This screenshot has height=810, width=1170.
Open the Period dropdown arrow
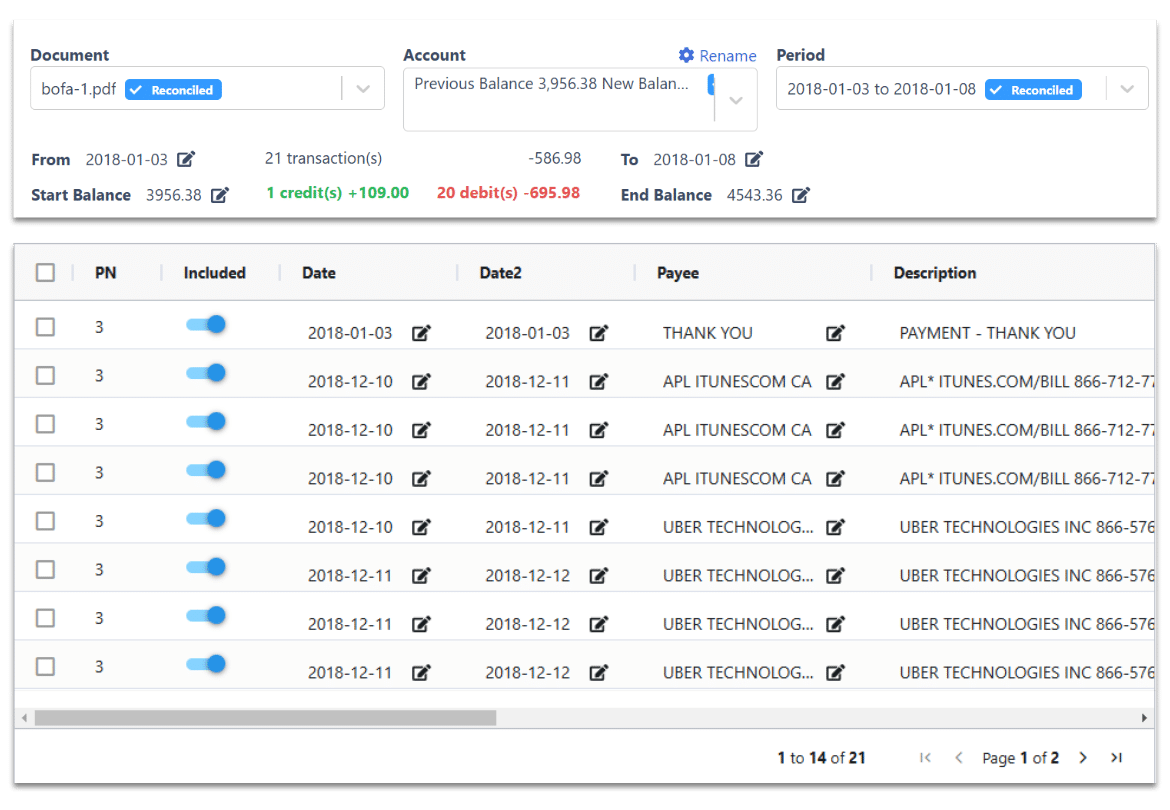coord(1127,89)
